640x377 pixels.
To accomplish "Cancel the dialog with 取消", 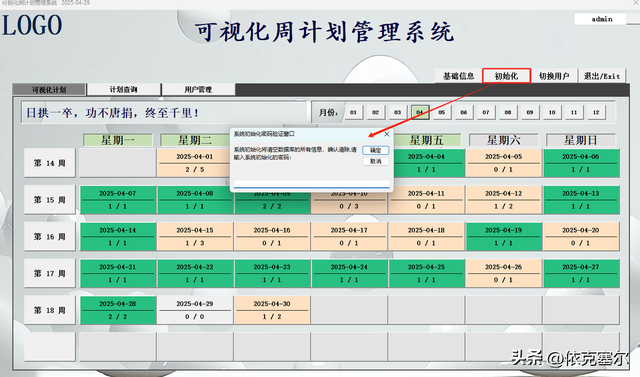I will pos(376,161).
